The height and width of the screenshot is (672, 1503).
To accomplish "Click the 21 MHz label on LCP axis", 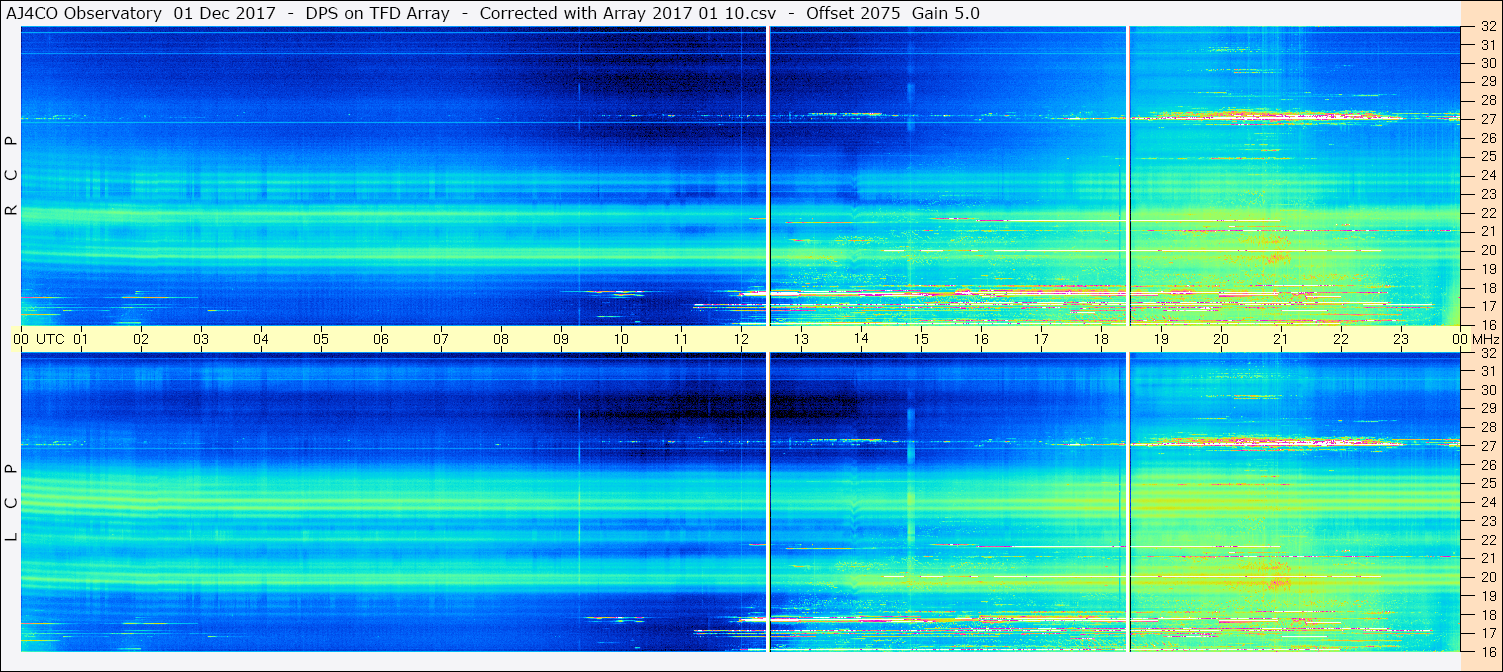I will pyautogui.click(x=1487, y=558).
